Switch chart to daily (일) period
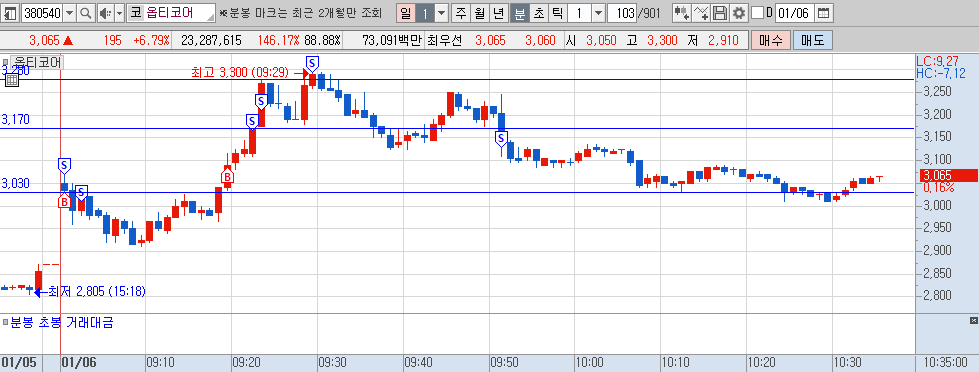 [406, 12]
